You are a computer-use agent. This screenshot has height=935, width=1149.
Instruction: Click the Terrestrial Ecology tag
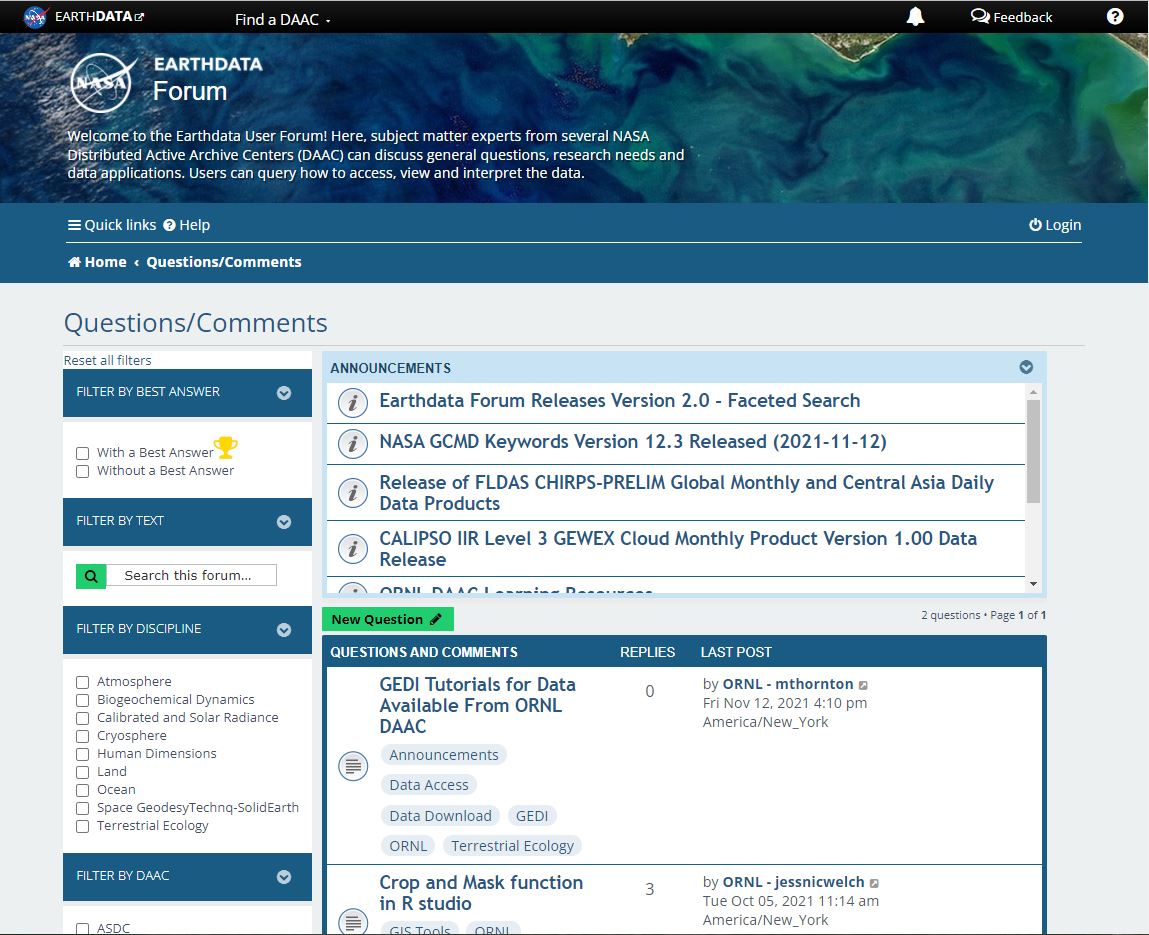pos(512,846)
